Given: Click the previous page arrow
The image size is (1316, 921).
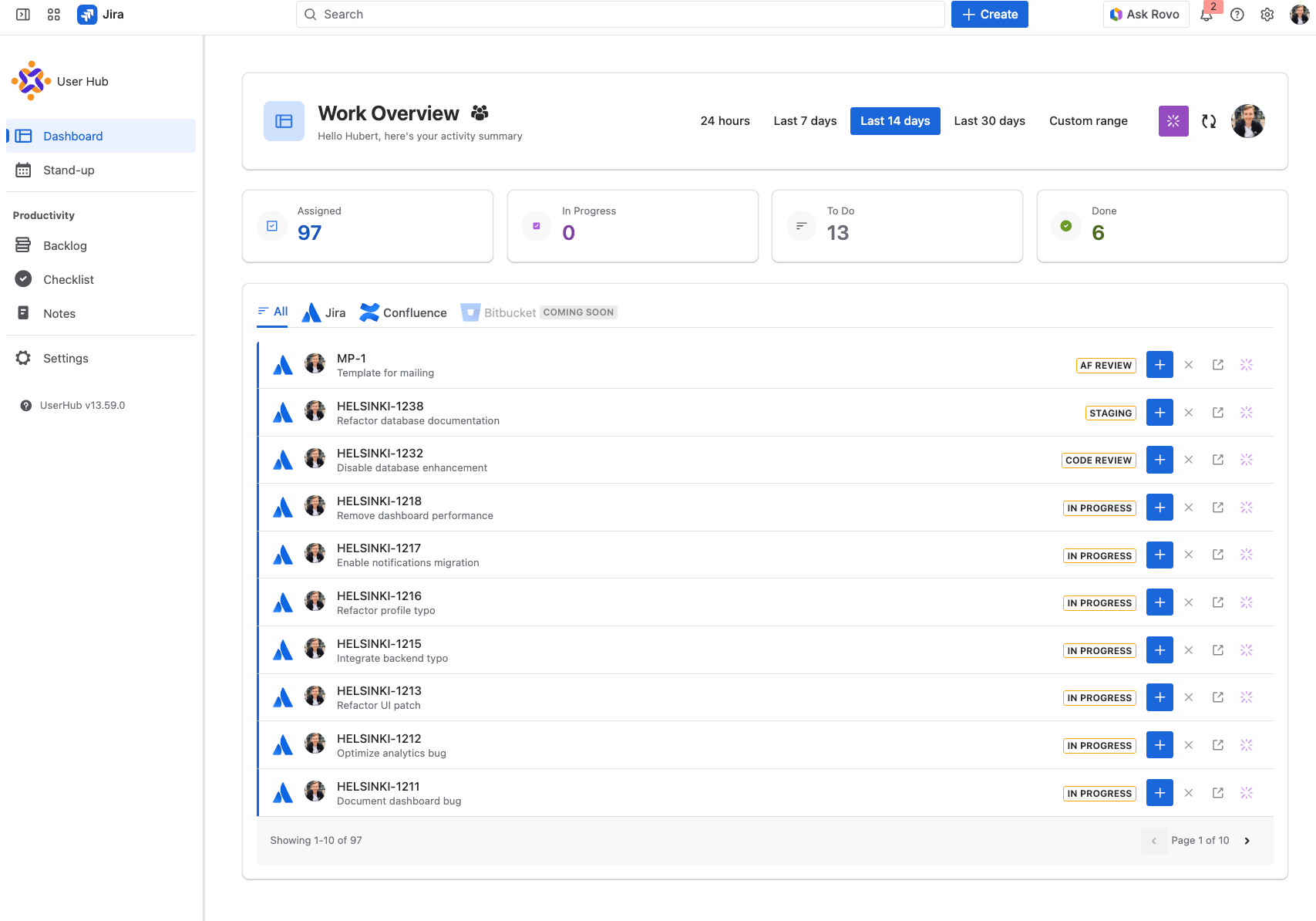Looking at the screenshot, I should click(x=1153, y=841).
